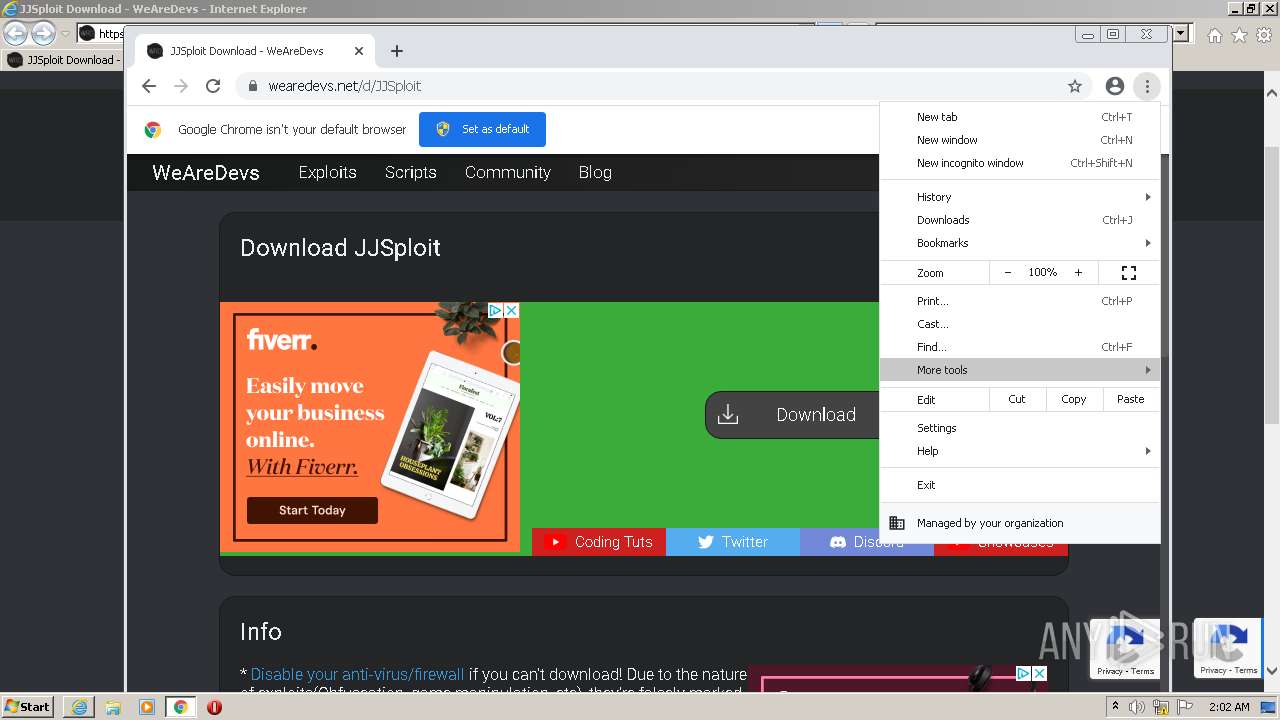Click AdChoices icon on Fiverr ad

494,310
